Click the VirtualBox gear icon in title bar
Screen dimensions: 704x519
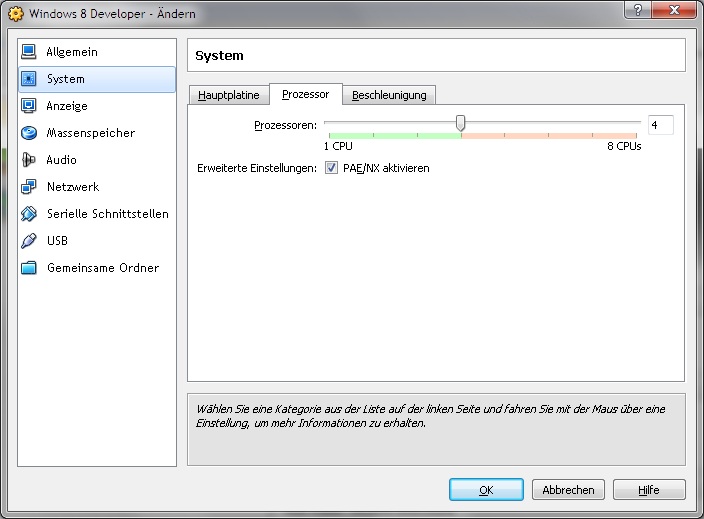(16, 14)
